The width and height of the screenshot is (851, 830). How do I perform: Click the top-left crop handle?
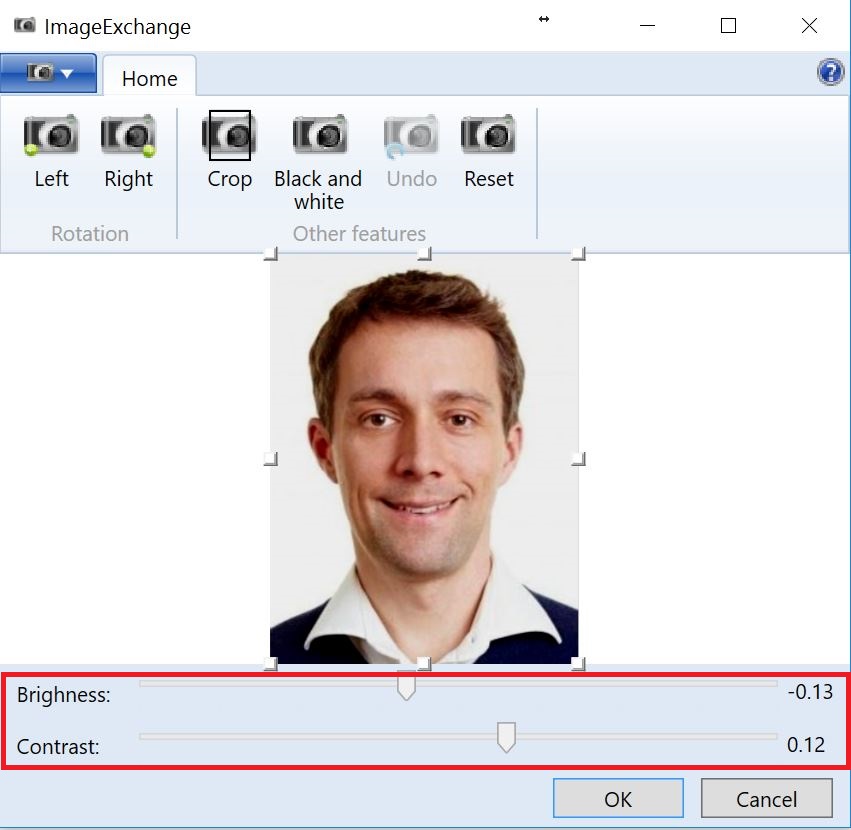(x=270, y=255)
